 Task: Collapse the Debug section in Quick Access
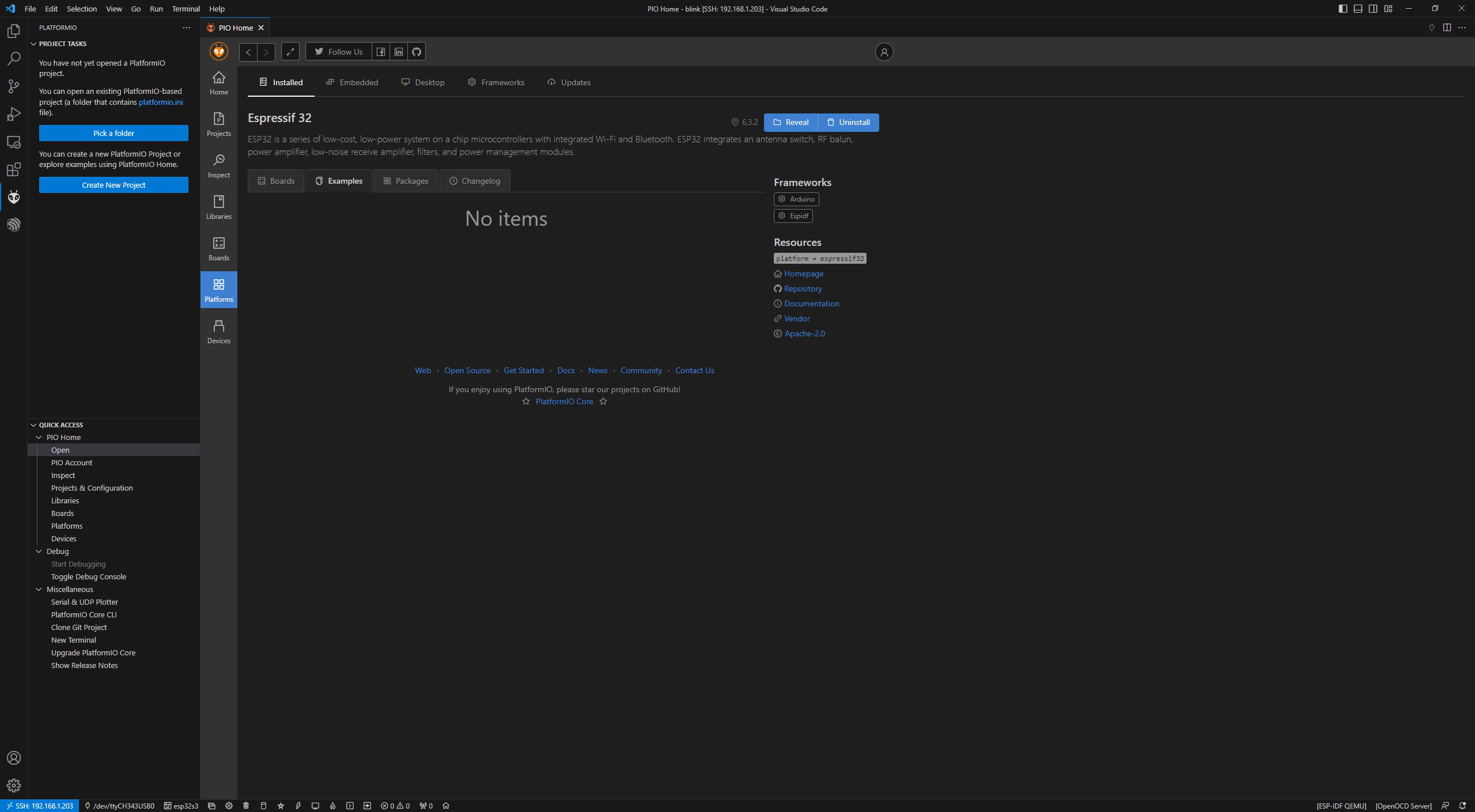click(39, 551)
